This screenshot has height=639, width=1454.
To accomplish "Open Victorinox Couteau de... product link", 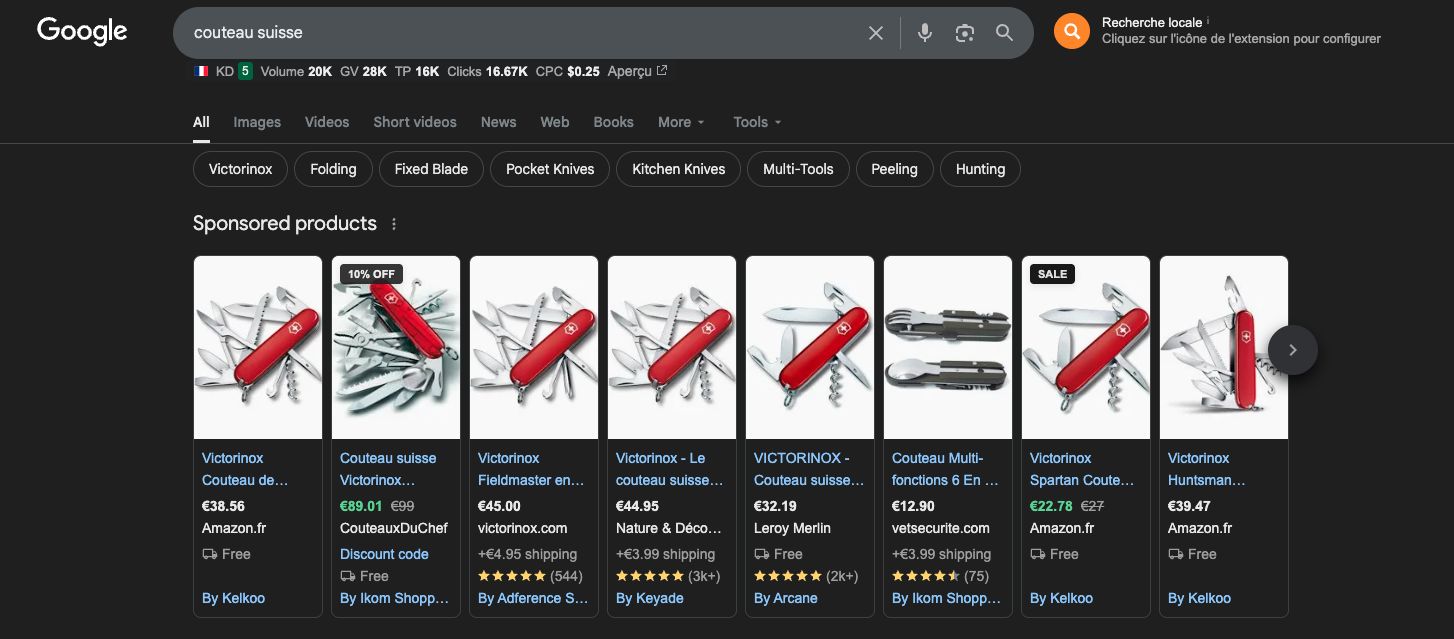I will (245, 469).
